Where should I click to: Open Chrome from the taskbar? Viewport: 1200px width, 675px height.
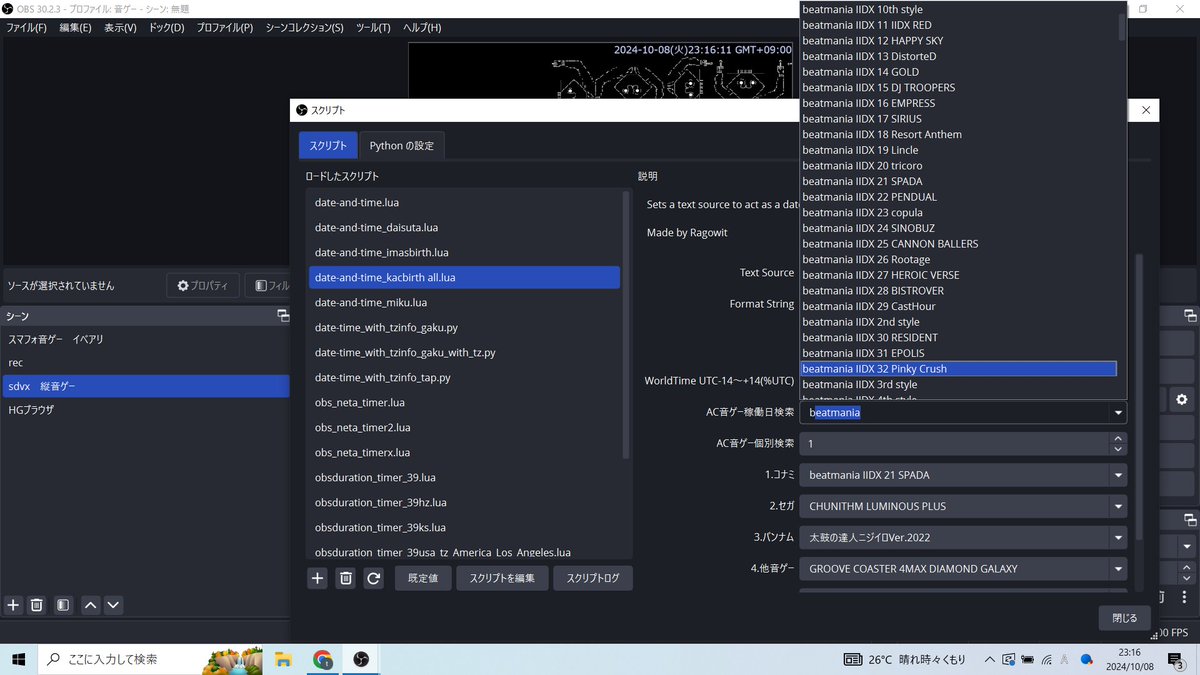(322, 659)
